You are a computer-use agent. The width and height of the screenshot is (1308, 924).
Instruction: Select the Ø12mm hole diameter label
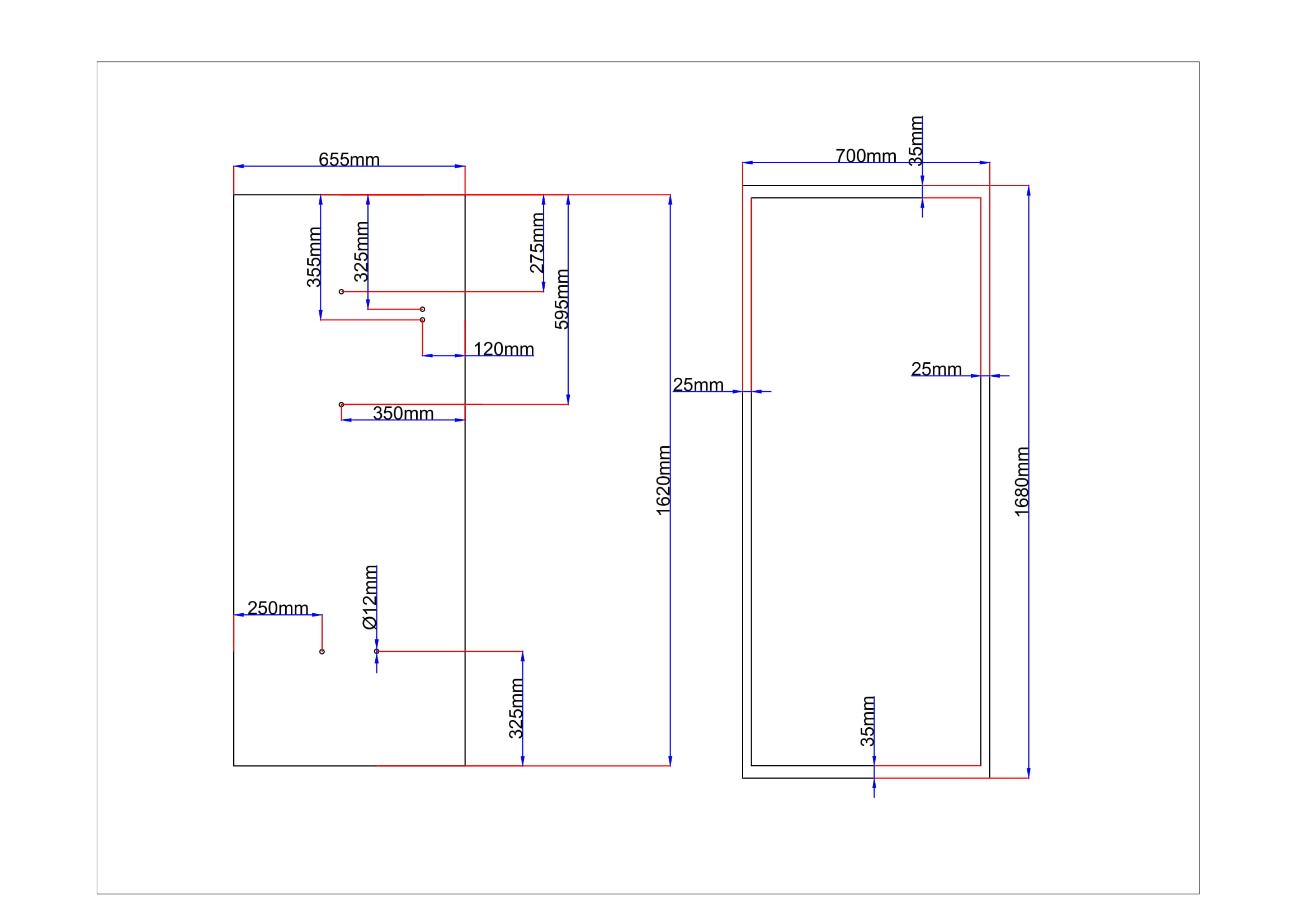coord(370,597)
